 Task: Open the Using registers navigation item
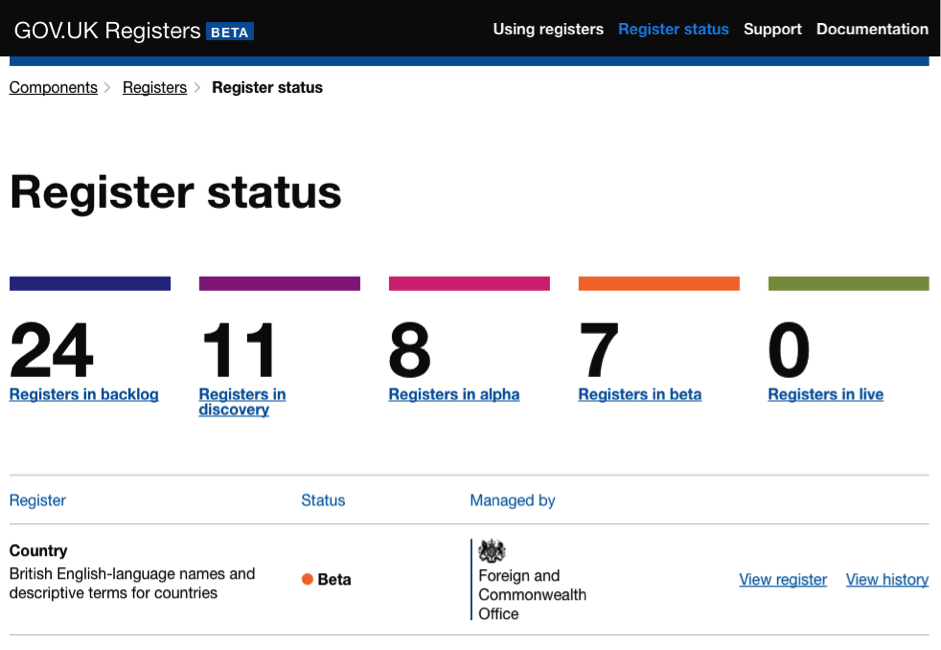pyautogui.click(x=548, y=29)
